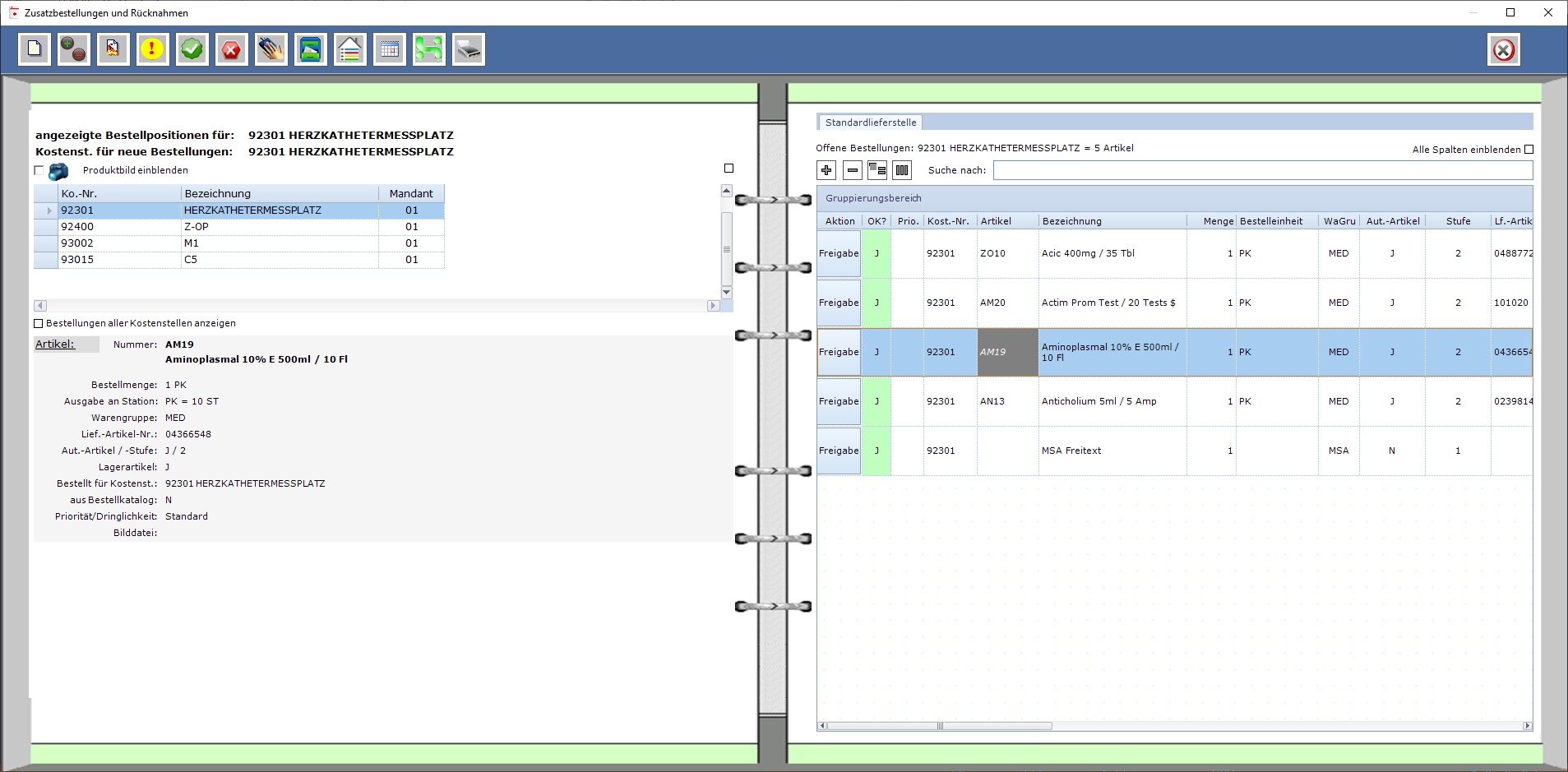
Task: Click the Gruppierungsbereich grouping area bar
Action: [x=1175, y=198]
